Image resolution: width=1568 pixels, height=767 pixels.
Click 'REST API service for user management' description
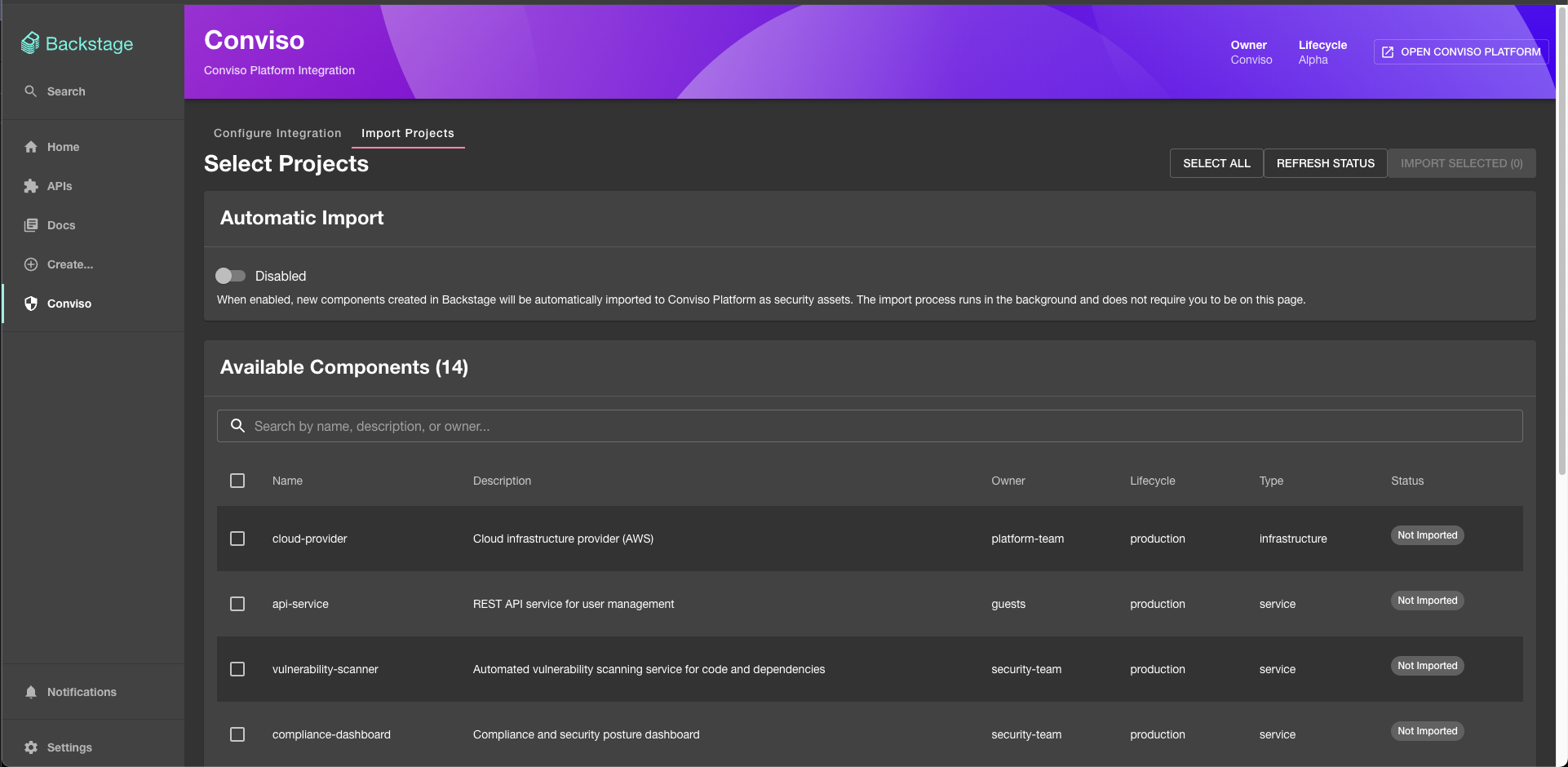(574, 604)
